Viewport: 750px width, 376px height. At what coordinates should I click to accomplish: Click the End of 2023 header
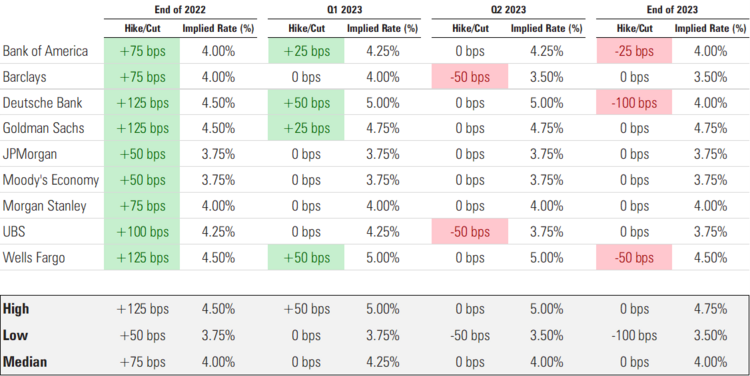(672, 10)
